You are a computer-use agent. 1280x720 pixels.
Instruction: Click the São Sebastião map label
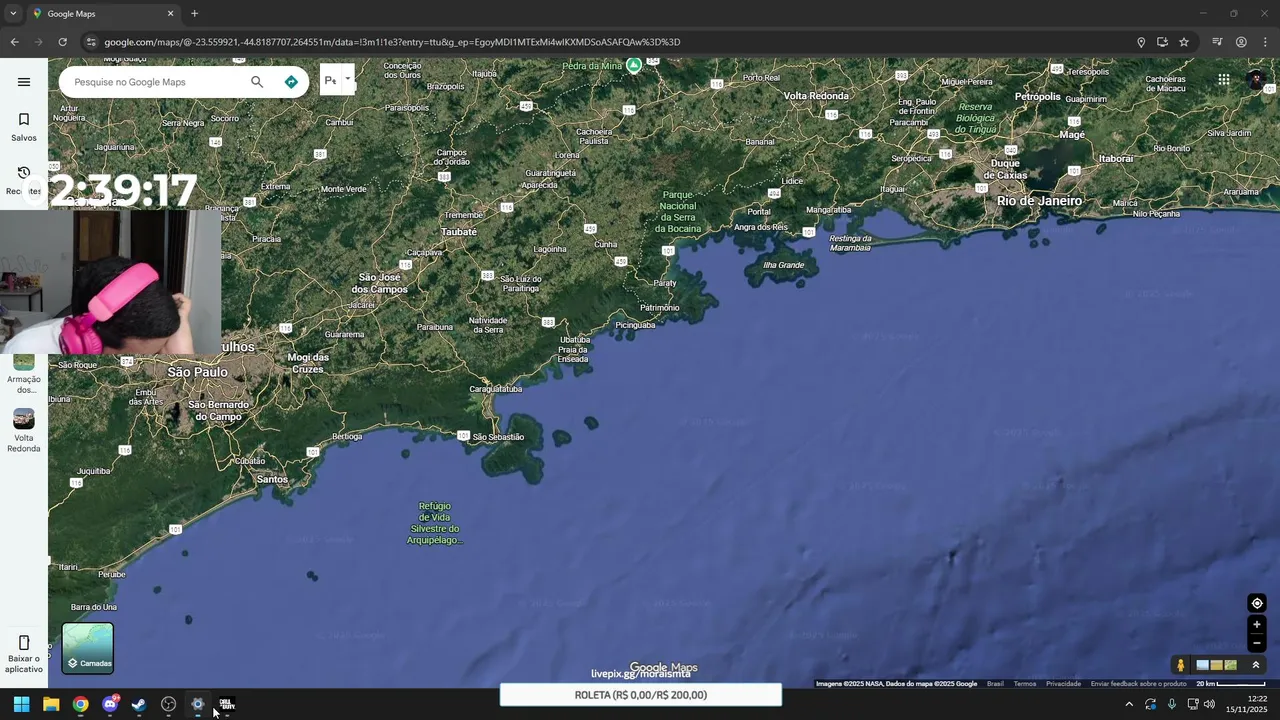(x=498, y=437)
